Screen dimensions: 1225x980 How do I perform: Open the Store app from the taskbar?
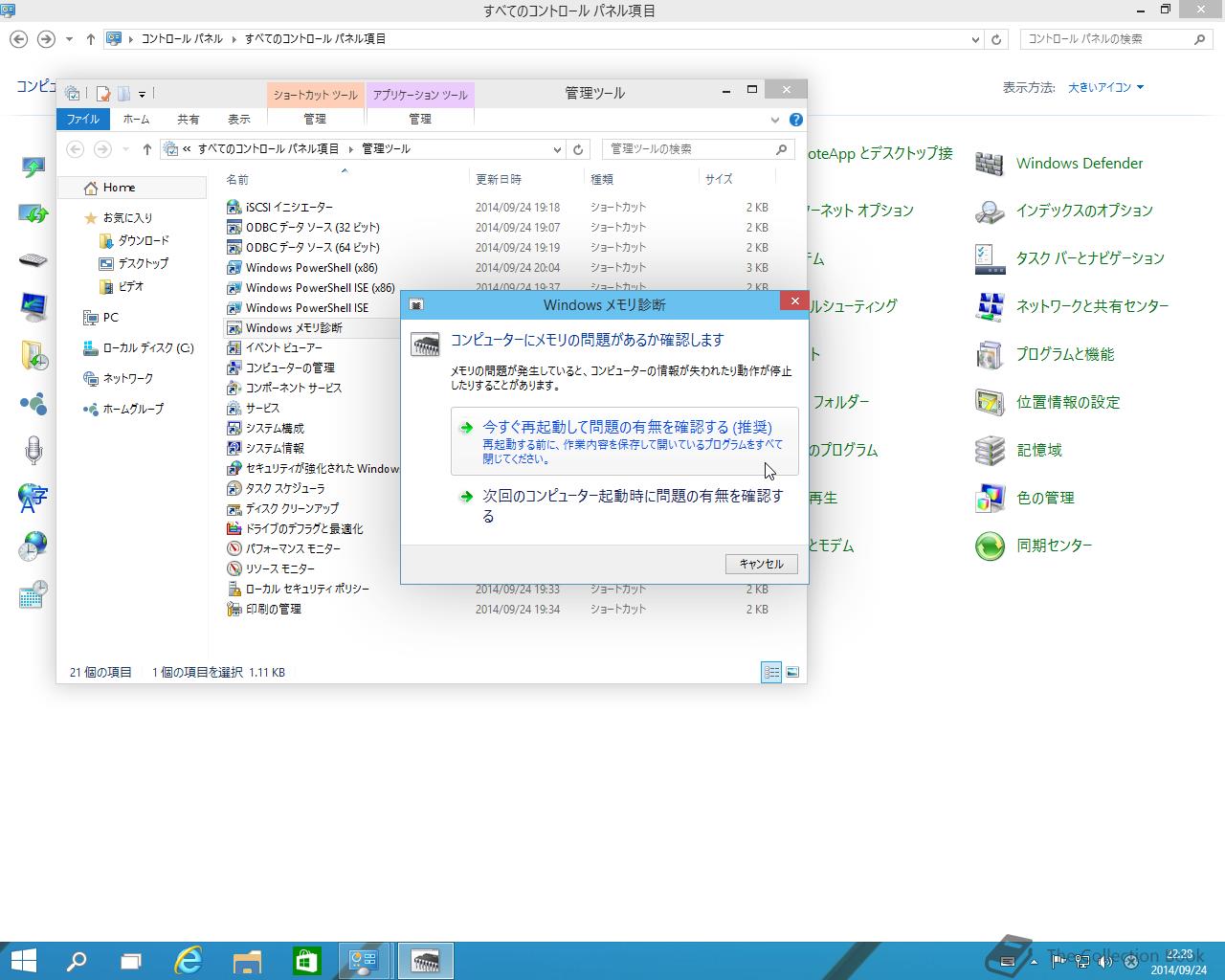point(306,961)
